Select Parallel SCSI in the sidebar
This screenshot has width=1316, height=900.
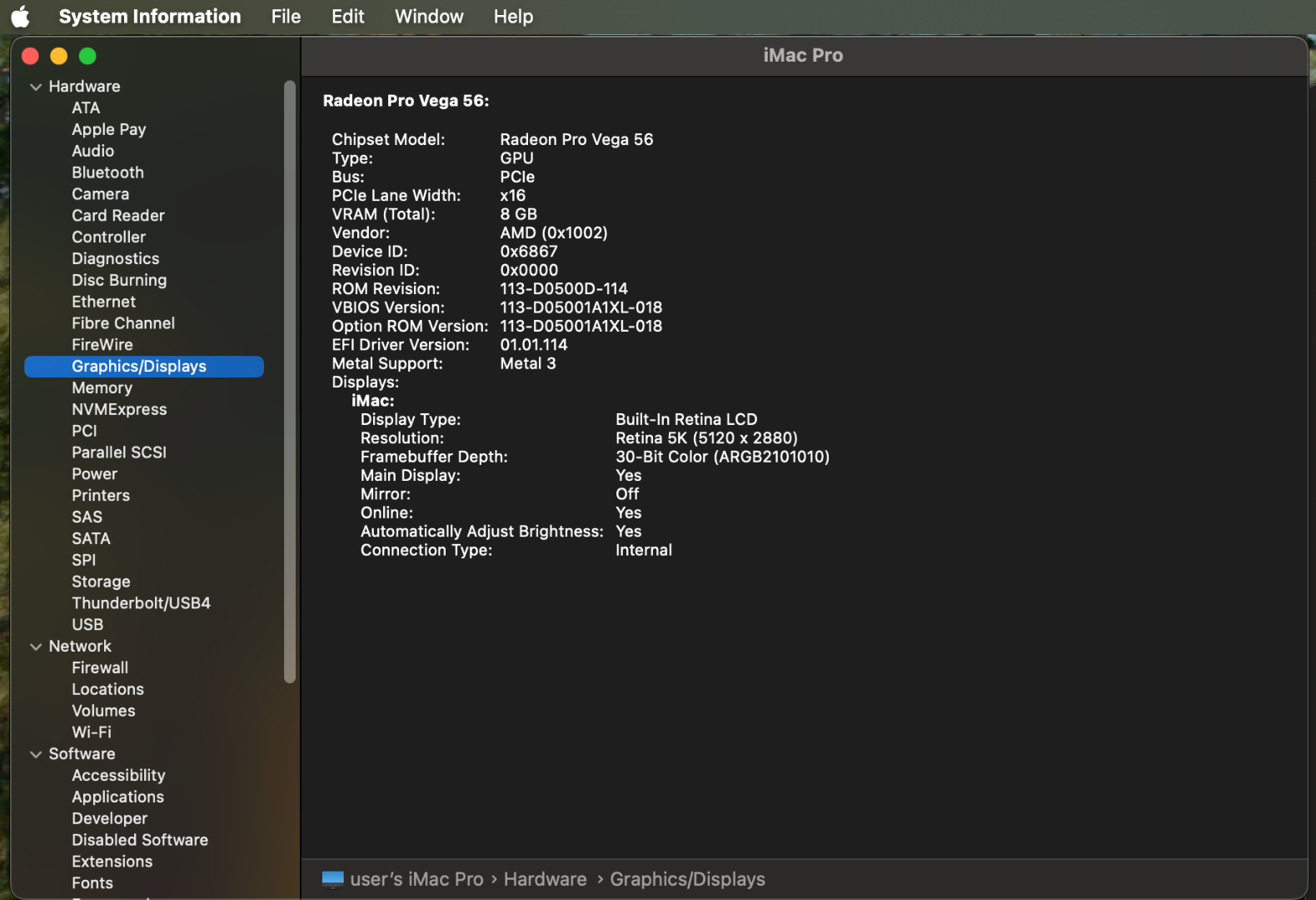[119, 452]
